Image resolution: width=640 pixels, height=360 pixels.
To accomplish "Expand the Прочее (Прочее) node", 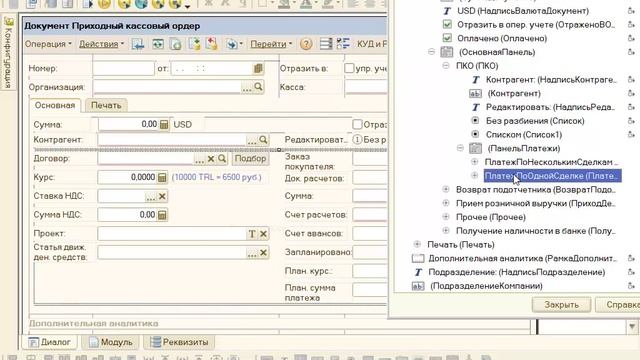I will tap(446, 217).
